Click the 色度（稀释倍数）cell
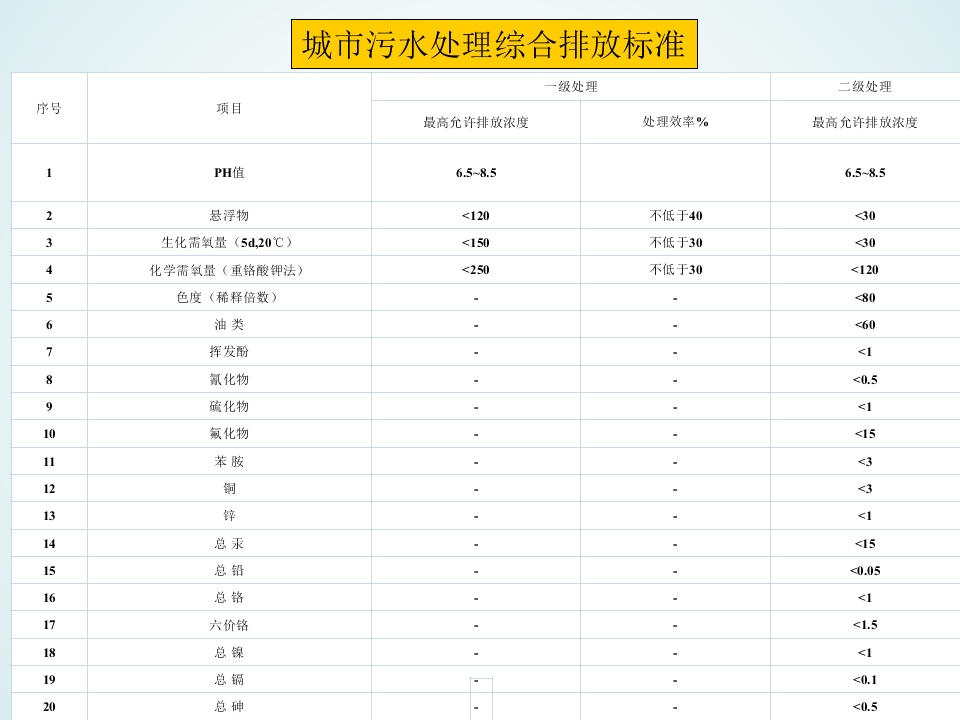The height and width of the screenshot is (720, 960). click(x=229, y=297)
